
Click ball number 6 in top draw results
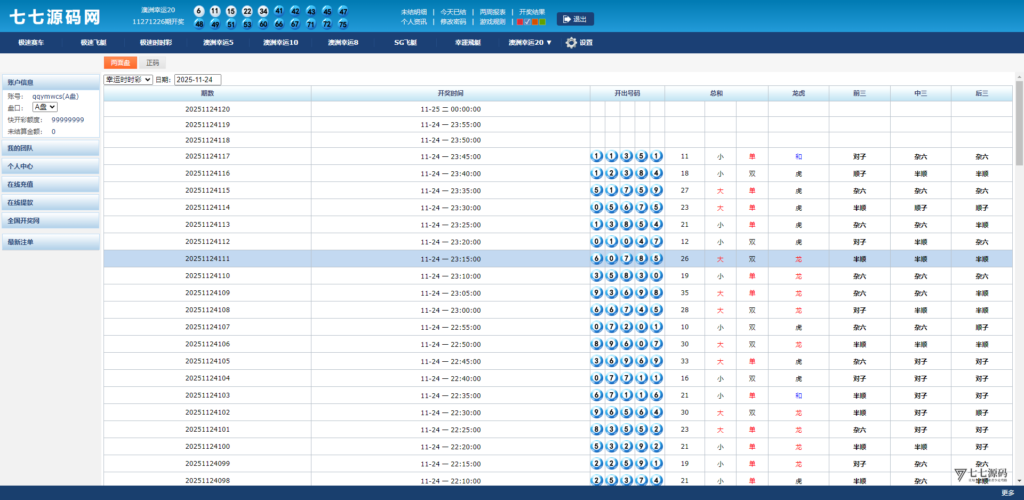point(199,10)
